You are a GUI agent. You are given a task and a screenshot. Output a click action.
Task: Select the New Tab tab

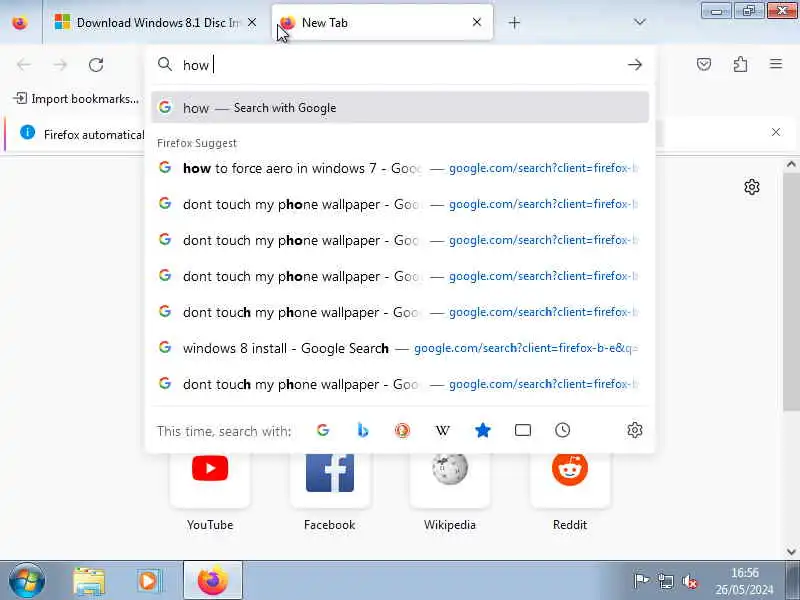[383, 22]
